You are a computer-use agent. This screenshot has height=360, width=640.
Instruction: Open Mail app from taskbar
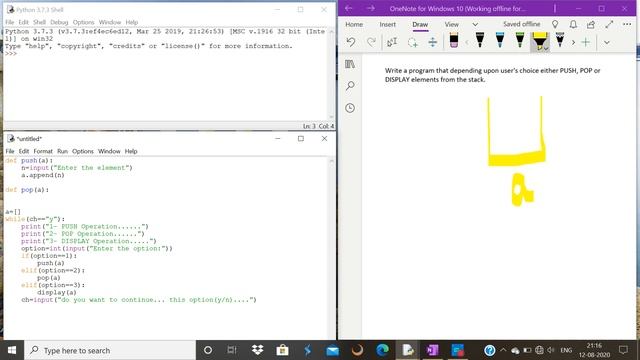click(332, 350)
